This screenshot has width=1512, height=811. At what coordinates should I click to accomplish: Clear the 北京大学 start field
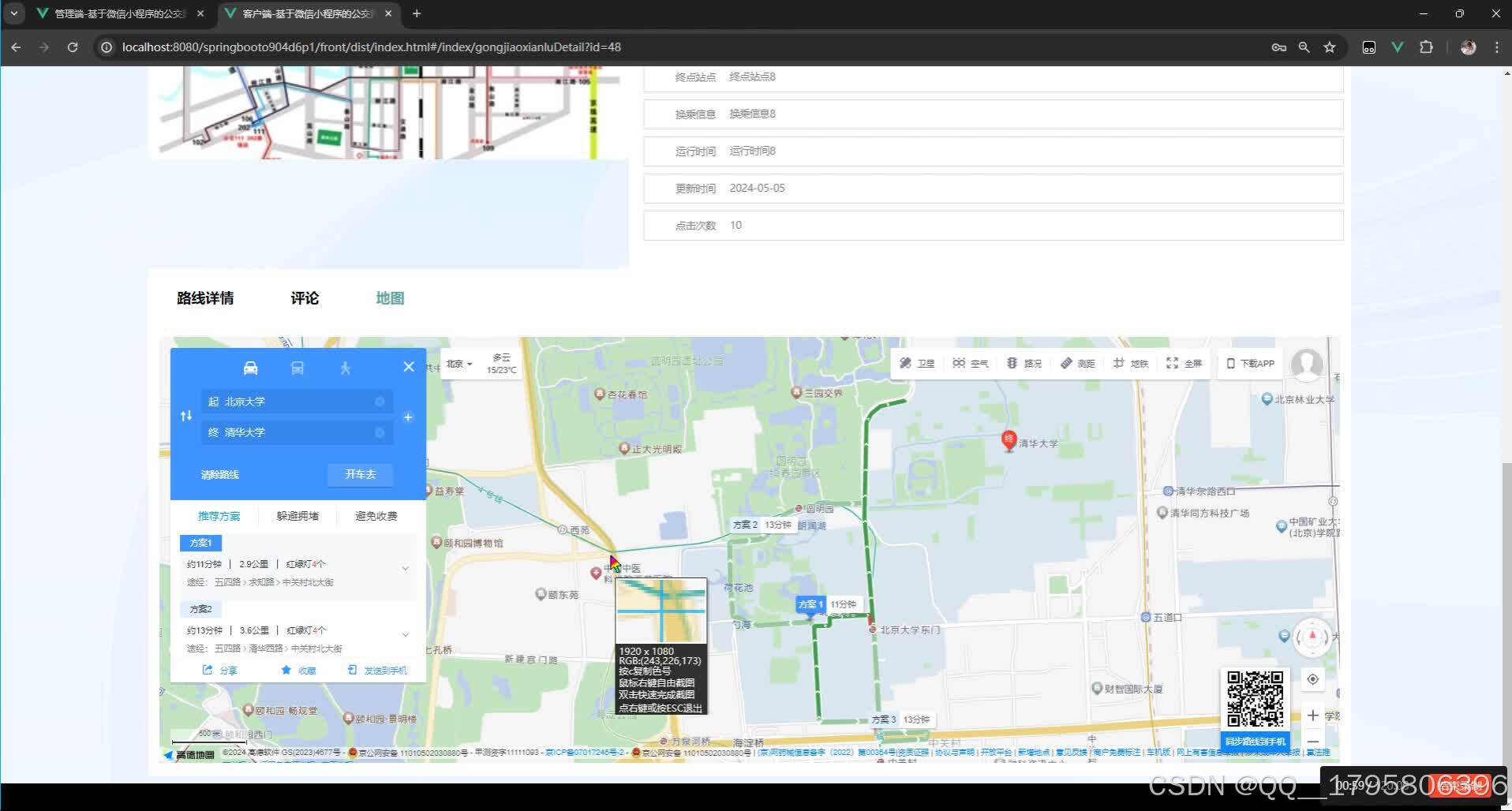[380, 402]
